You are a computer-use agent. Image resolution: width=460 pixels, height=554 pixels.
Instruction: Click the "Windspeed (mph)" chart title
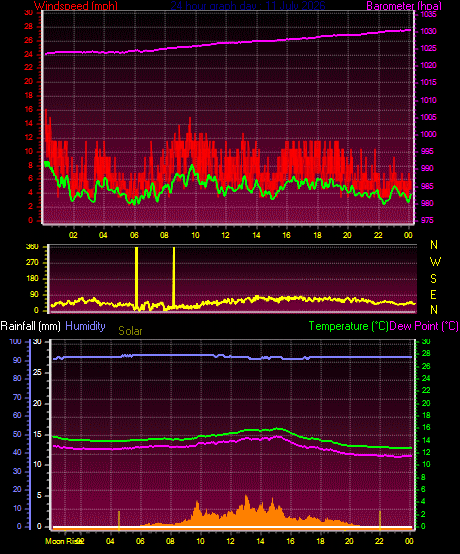point(76,6)
